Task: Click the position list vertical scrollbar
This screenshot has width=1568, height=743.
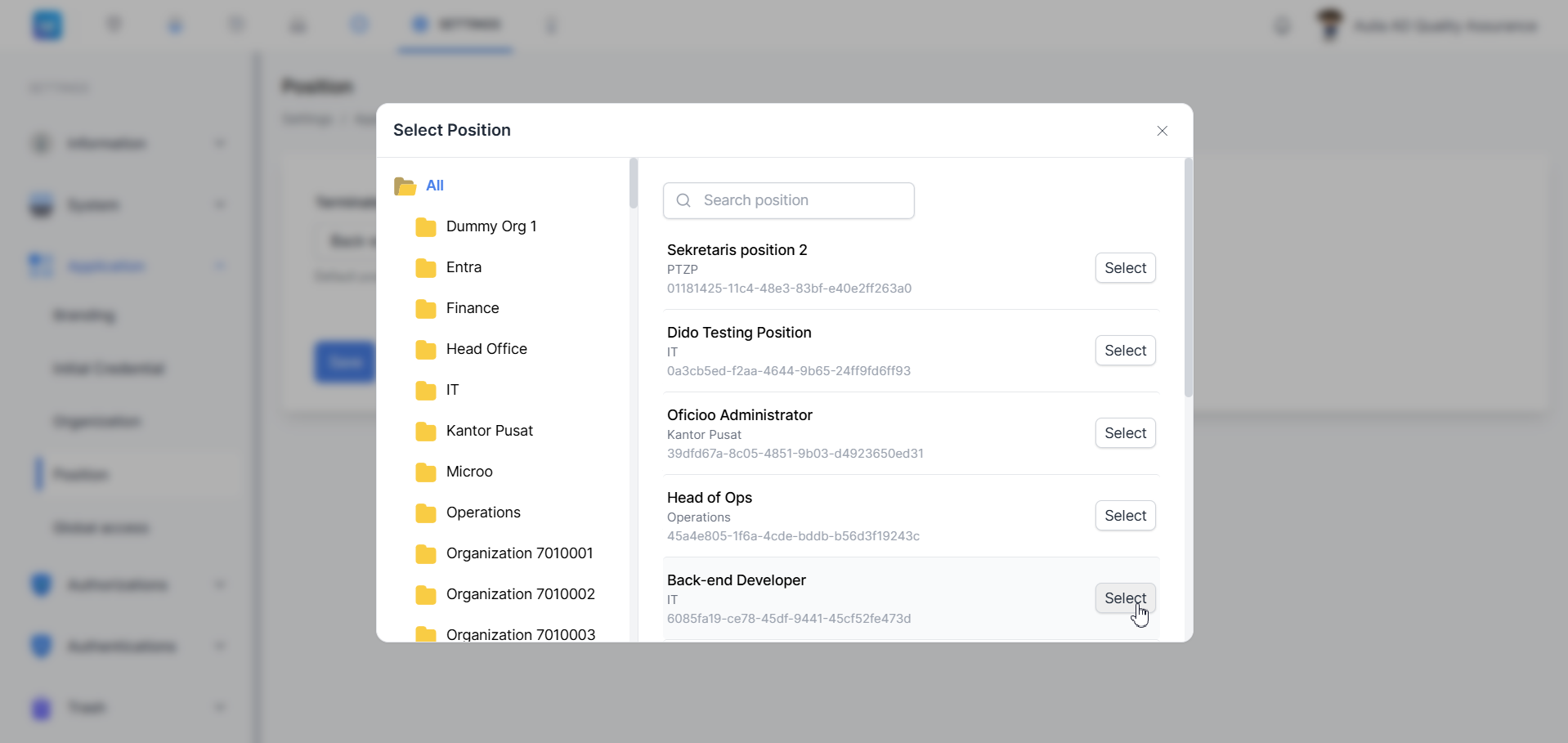Action: [x=1189, y=278]
